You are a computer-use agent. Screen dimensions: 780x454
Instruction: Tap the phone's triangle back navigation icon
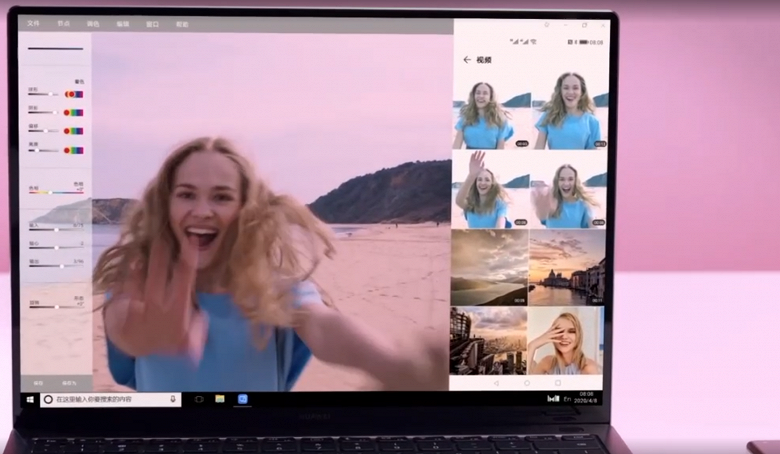tap(494, 382)
